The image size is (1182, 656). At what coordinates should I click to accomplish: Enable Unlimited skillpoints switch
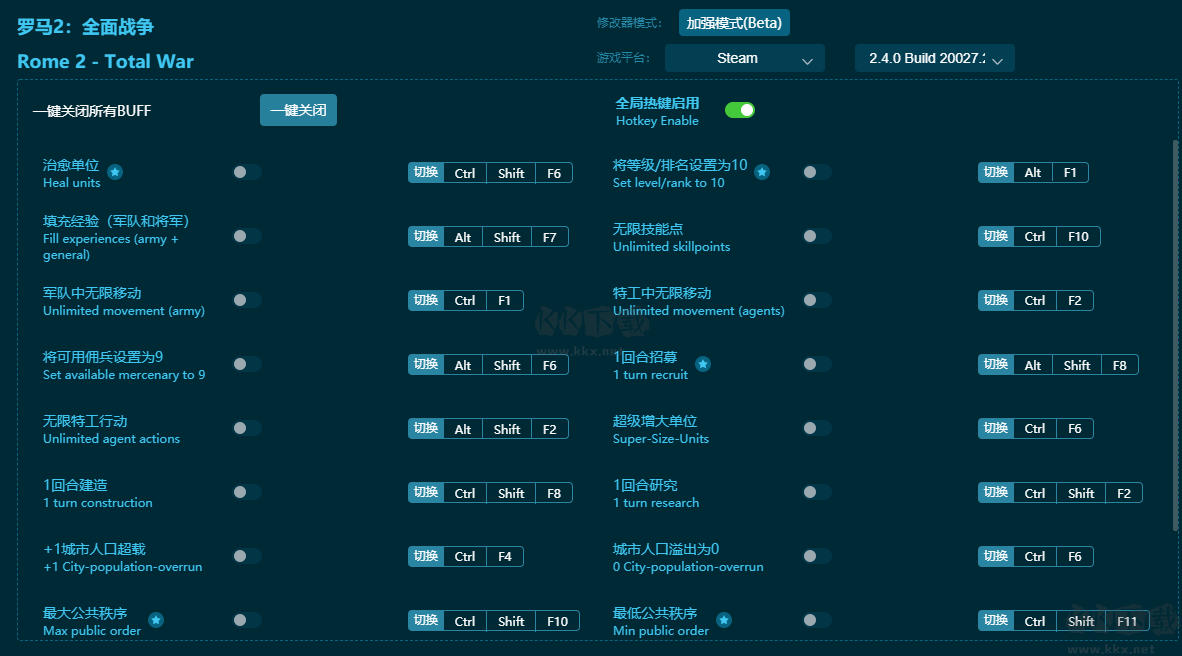(816, 236)
